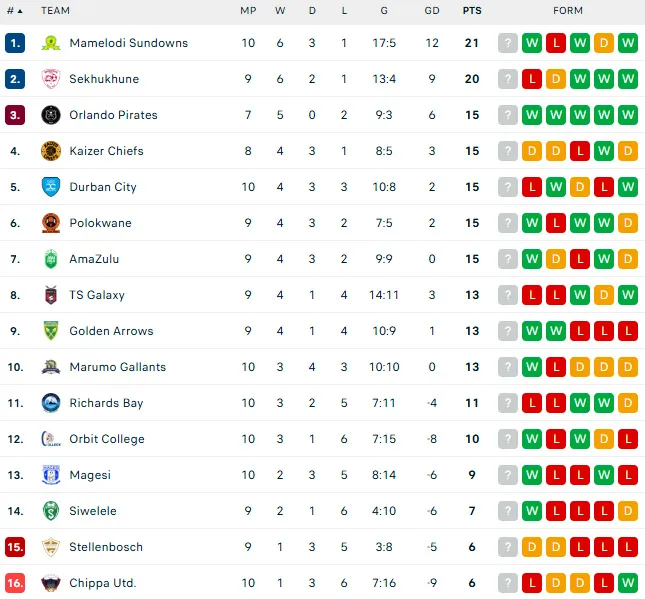Sort table by MP column header

coord(248,11)
